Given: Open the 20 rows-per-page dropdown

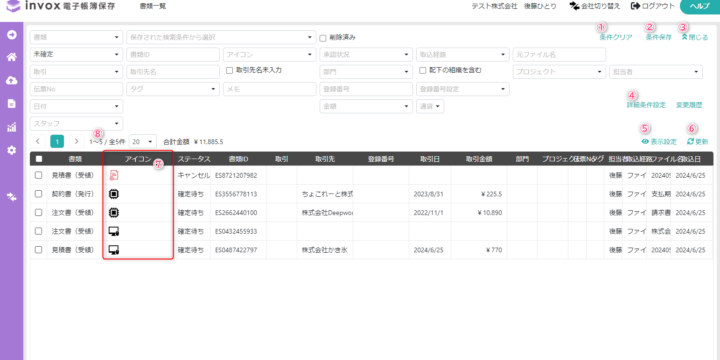Looking at the screenshot, I should tap(143, 141).
